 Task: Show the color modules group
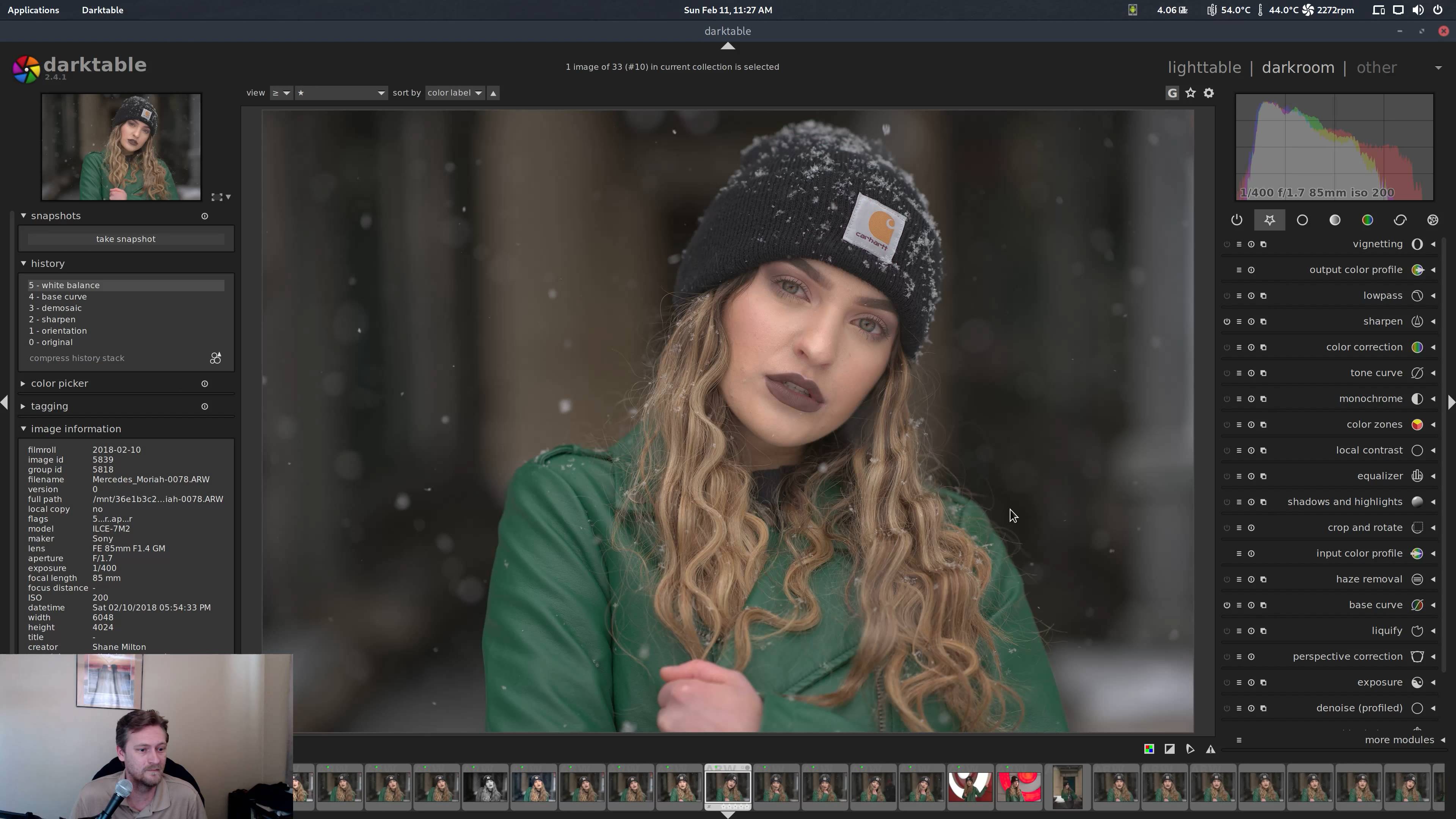1367,220
